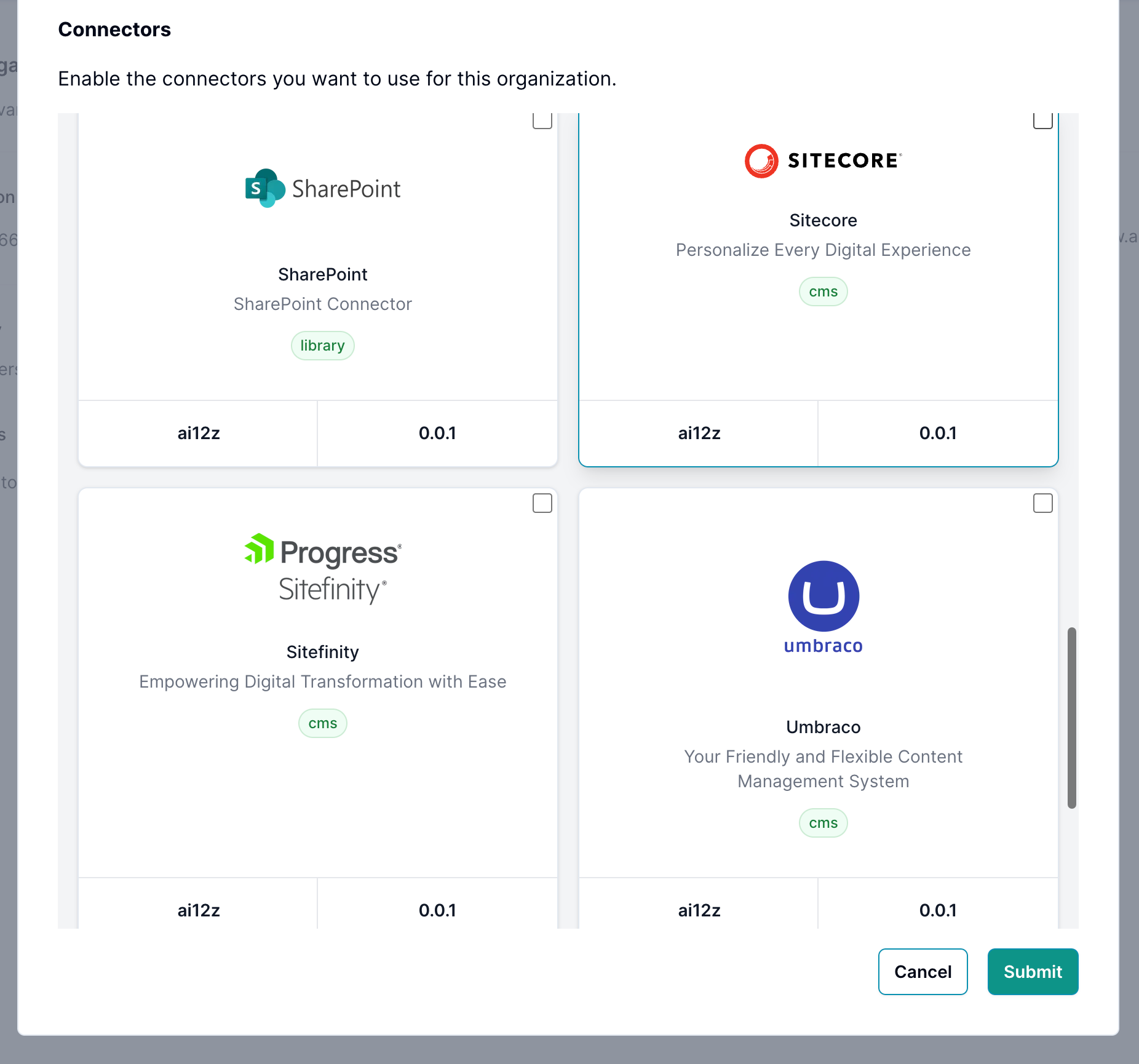Click the SharePoint logo icon
This screenshot has height=1064, width=1139.
(322, 188)
